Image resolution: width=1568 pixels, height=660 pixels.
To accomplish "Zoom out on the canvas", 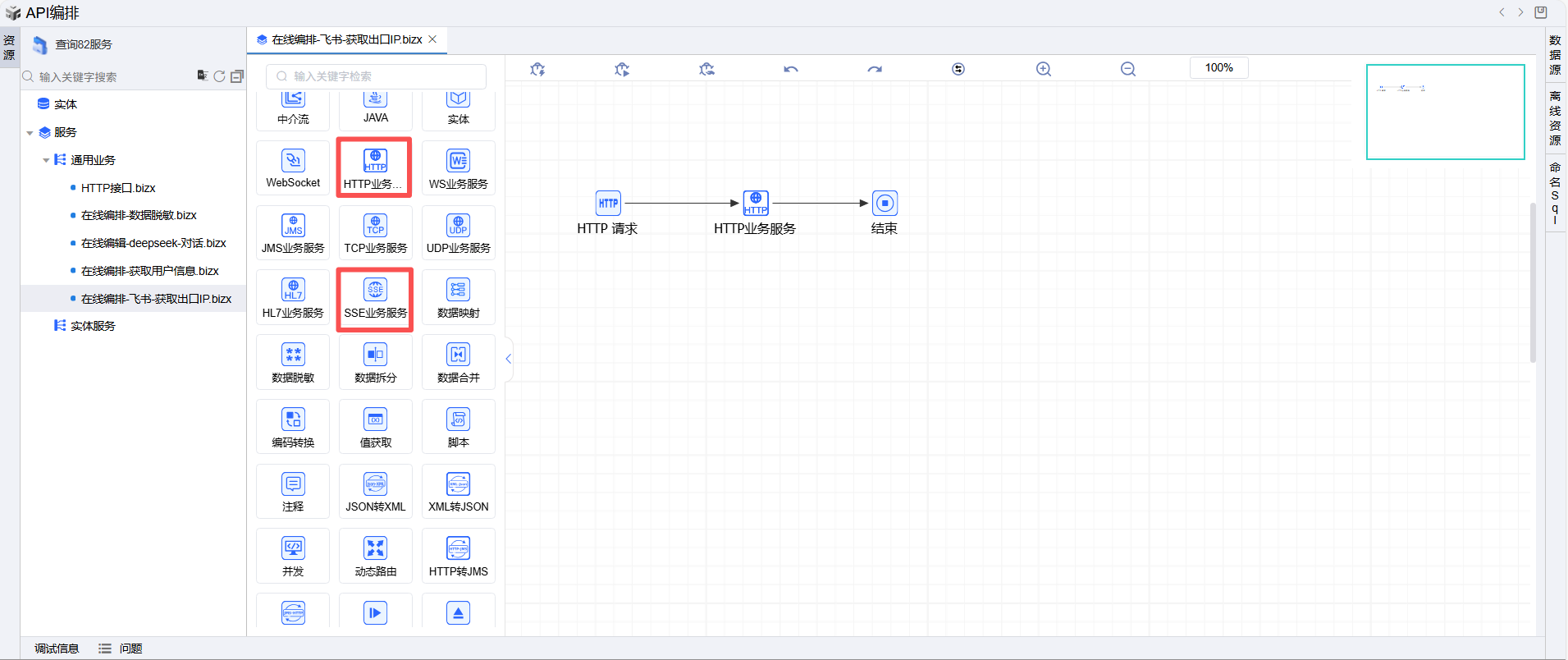I will coord(1128,69).
